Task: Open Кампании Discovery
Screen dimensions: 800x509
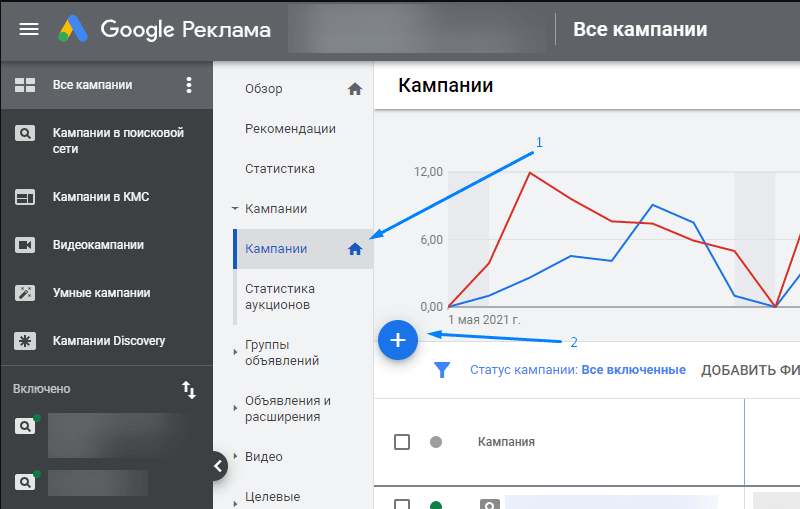Action: pos(109,341)
